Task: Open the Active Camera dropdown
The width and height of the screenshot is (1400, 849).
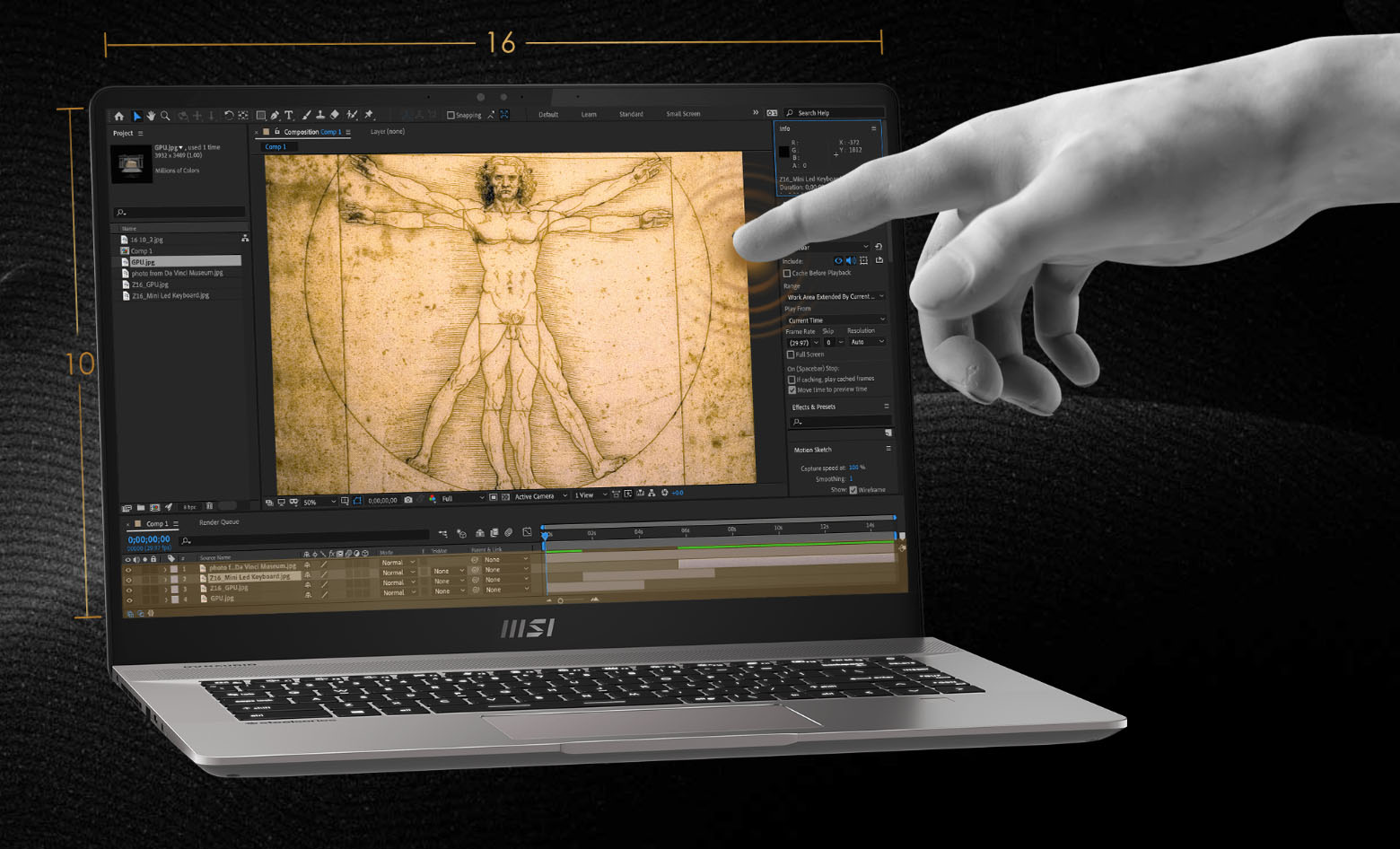Action: click(x=540, y=496)
